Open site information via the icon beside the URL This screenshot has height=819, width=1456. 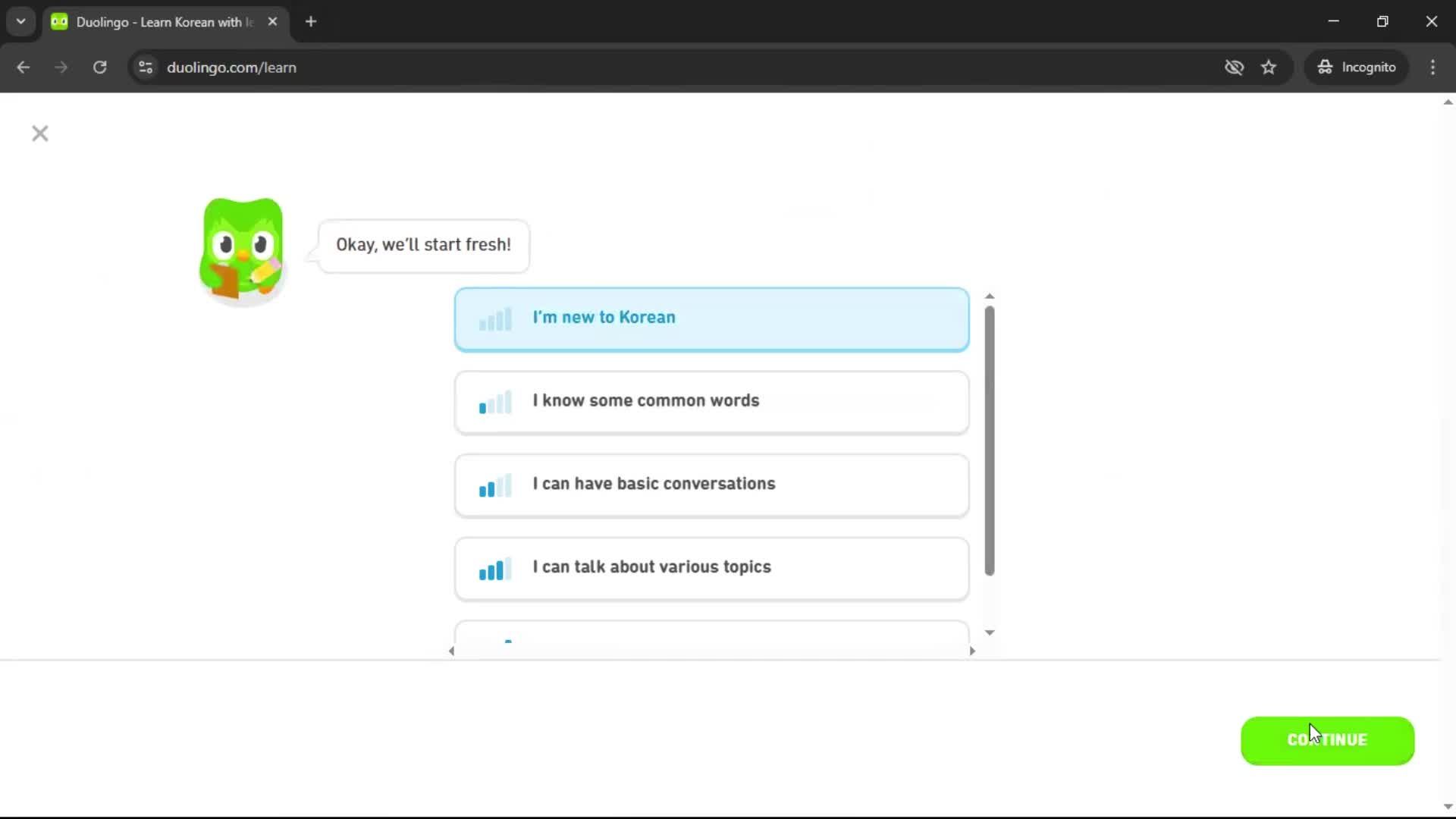click(145, 67)
